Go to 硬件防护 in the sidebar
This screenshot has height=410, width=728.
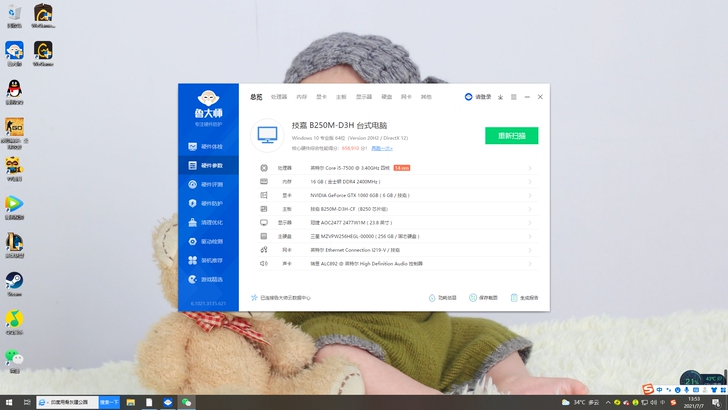(x=208, y=203)
